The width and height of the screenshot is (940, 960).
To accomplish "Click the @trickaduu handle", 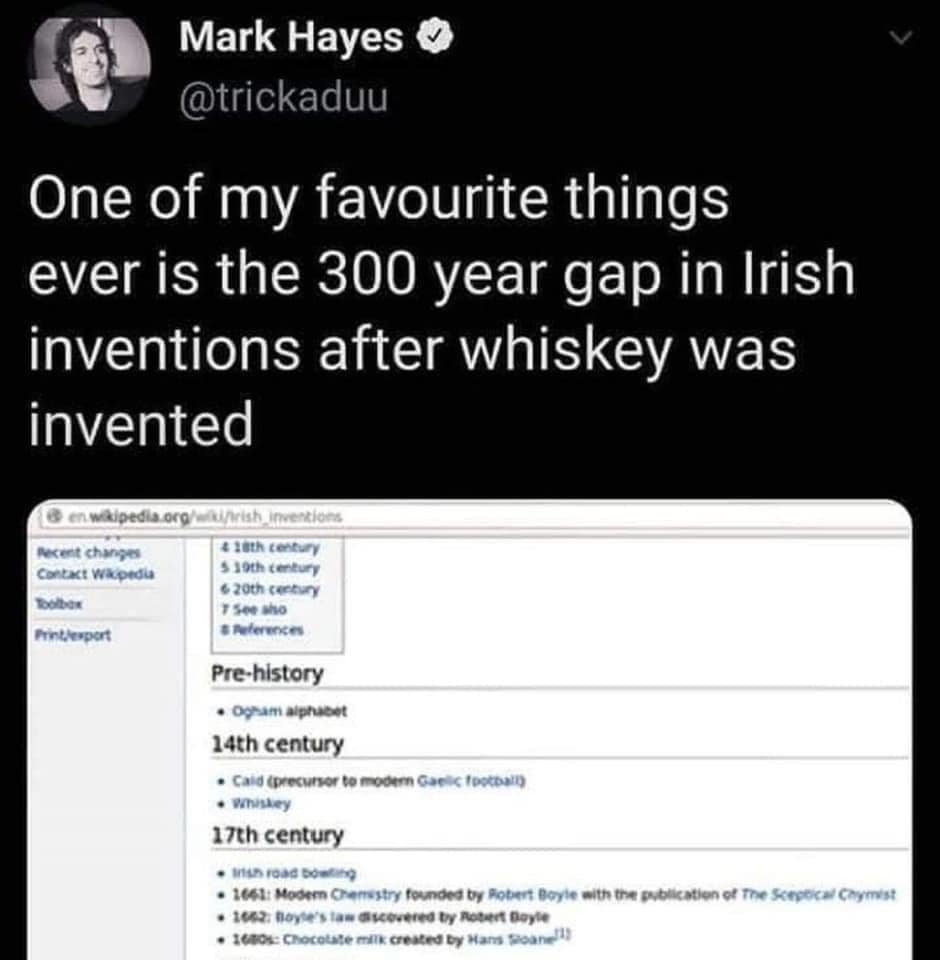I will (283, 97).
